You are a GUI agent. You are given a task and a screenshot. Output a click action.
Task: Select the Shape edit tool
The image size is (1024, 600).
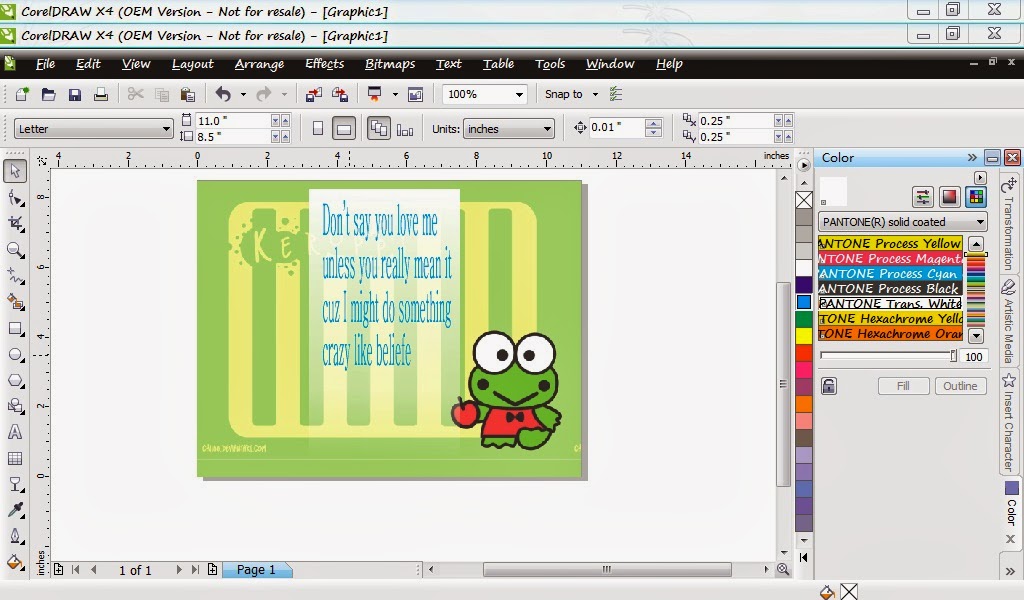[x=15, y=198]
